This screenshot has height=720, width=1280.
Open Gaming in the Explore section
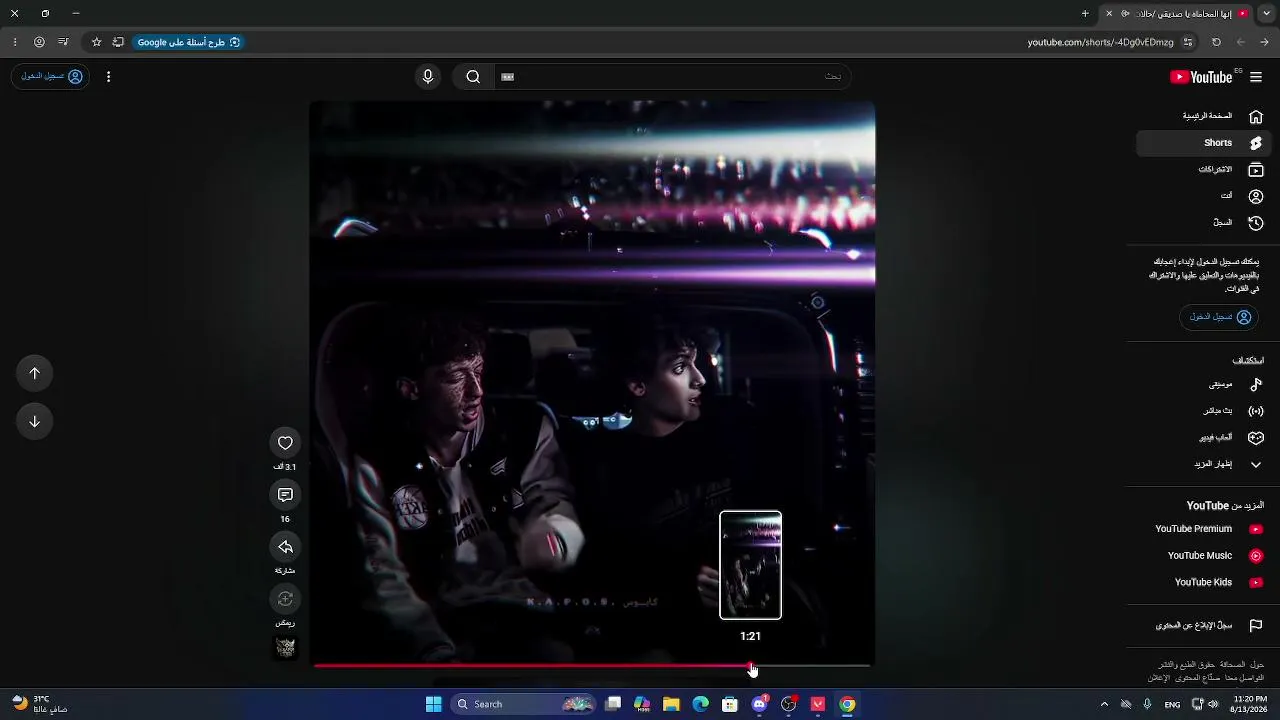tap(1204, 438)
